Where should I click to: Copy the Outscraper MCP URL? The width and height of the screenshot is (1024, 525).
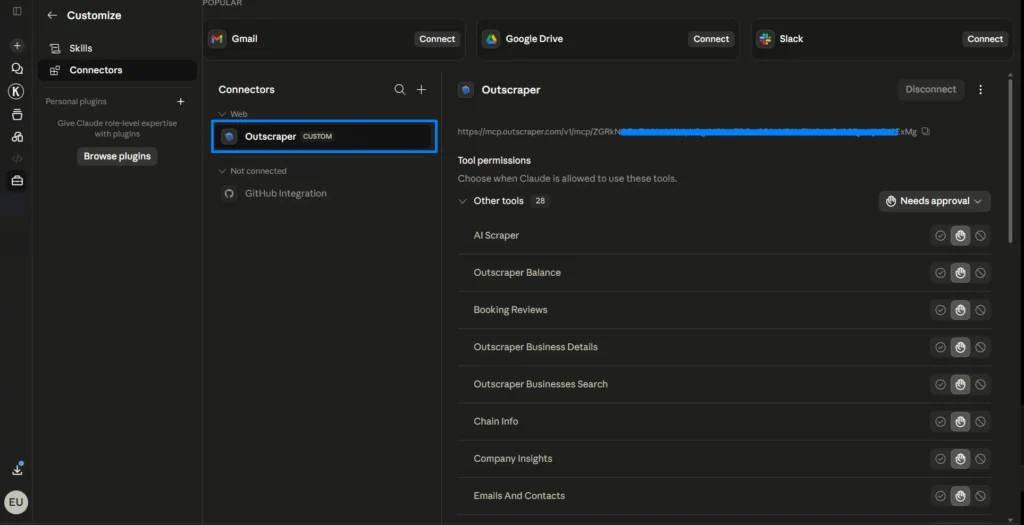pos(926,131)
